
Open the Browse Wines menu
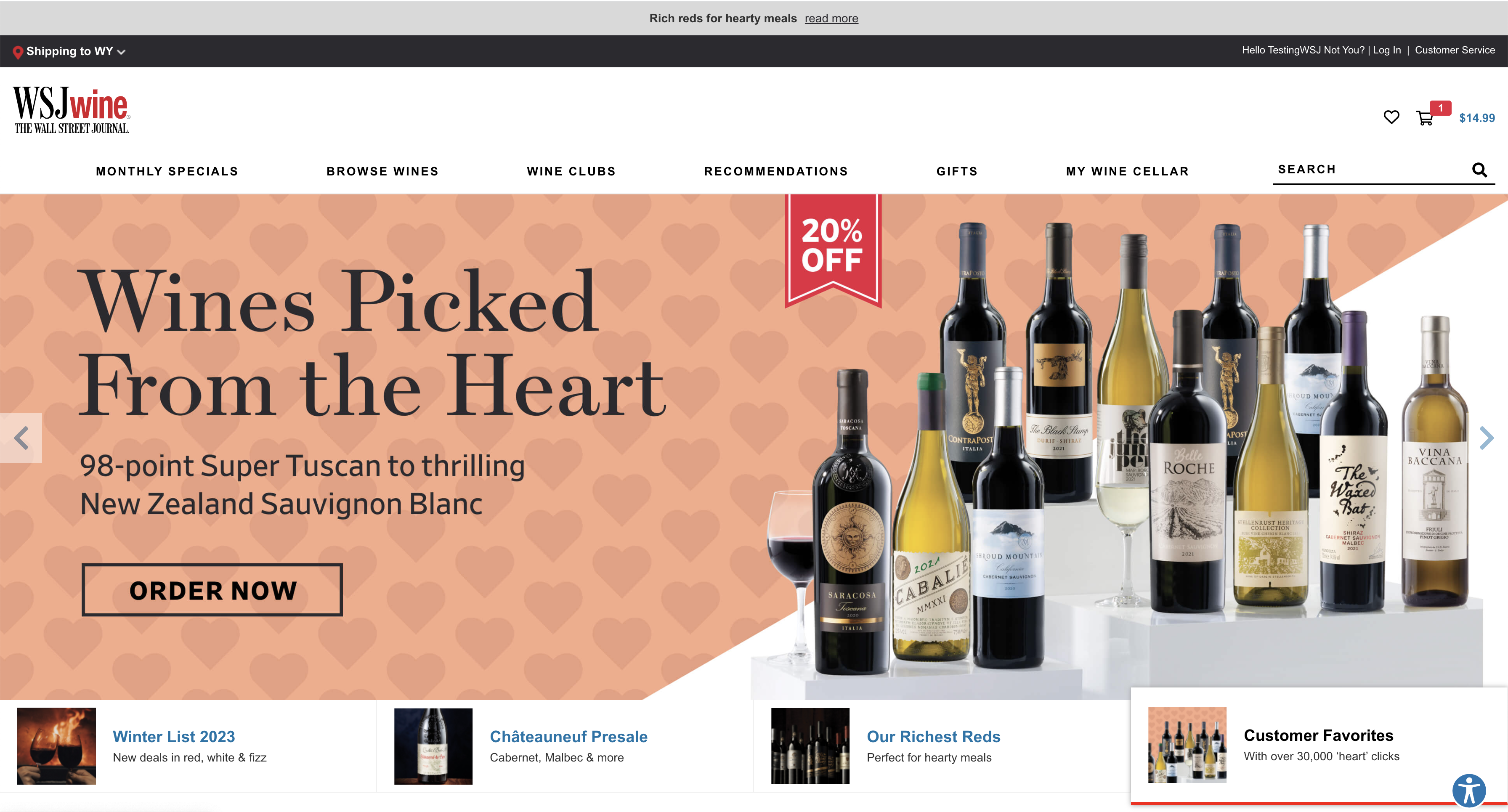point(382,172)
